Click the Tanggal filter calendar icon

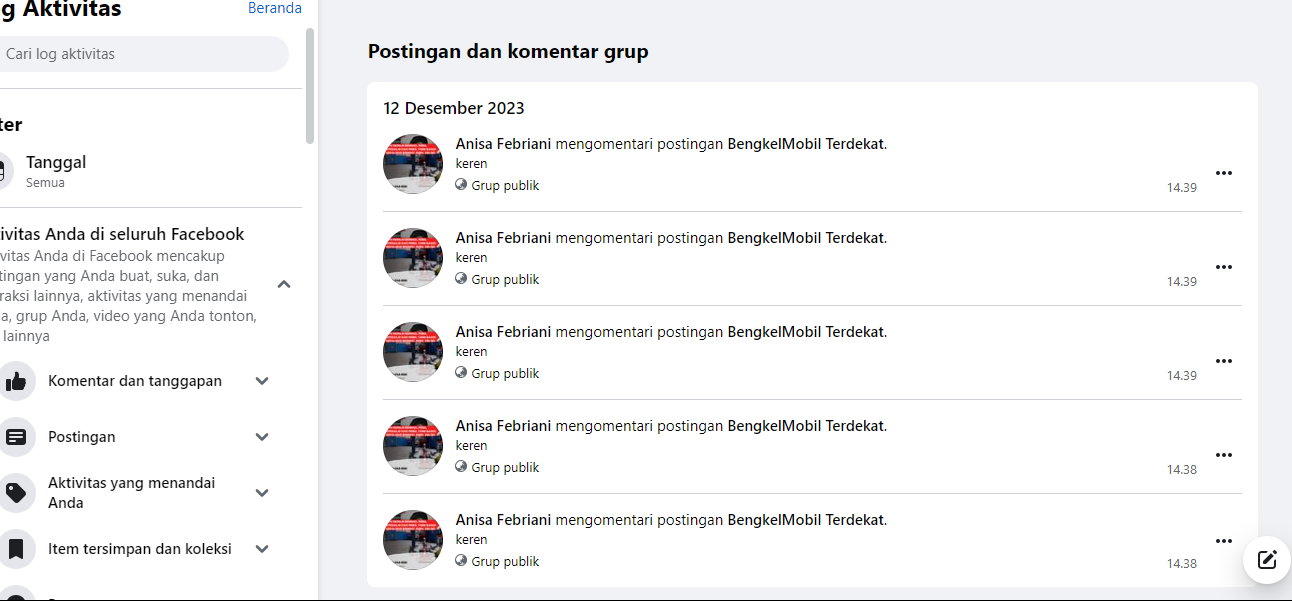coord(5,171)
